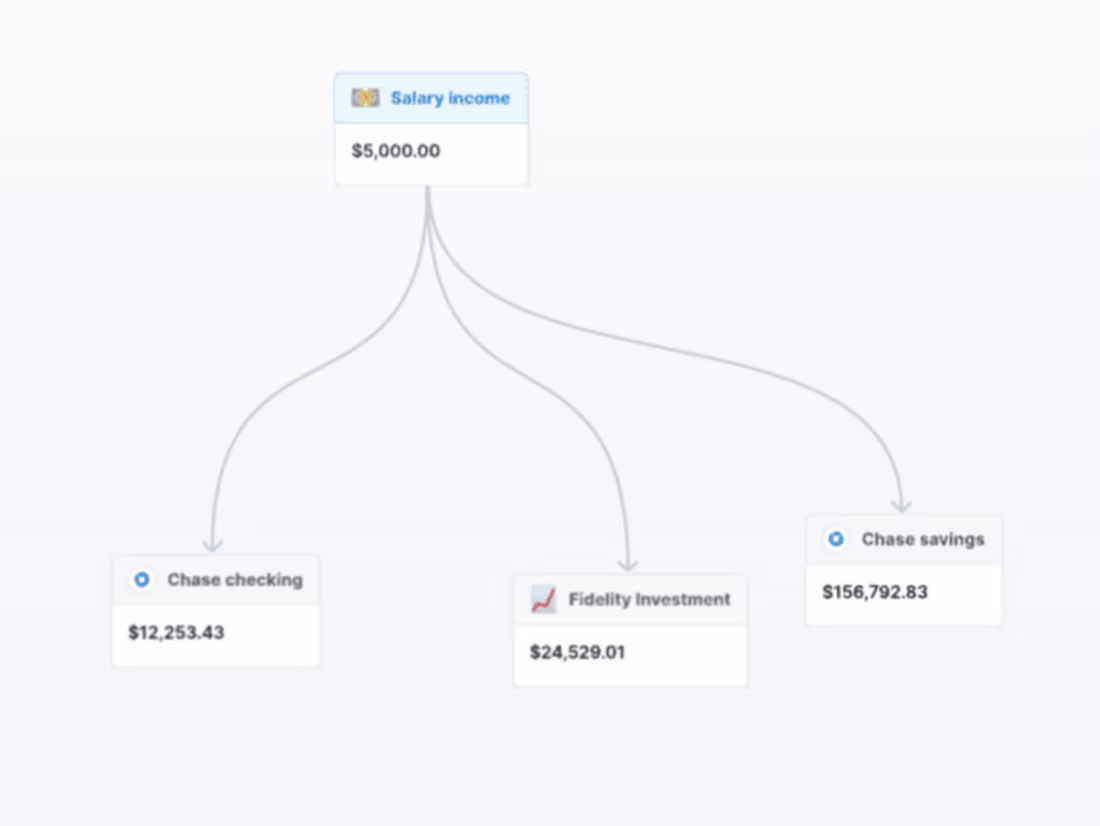Click the $156,792.83 savings balance
This screenshot has width=1100, height=826.
875,592
